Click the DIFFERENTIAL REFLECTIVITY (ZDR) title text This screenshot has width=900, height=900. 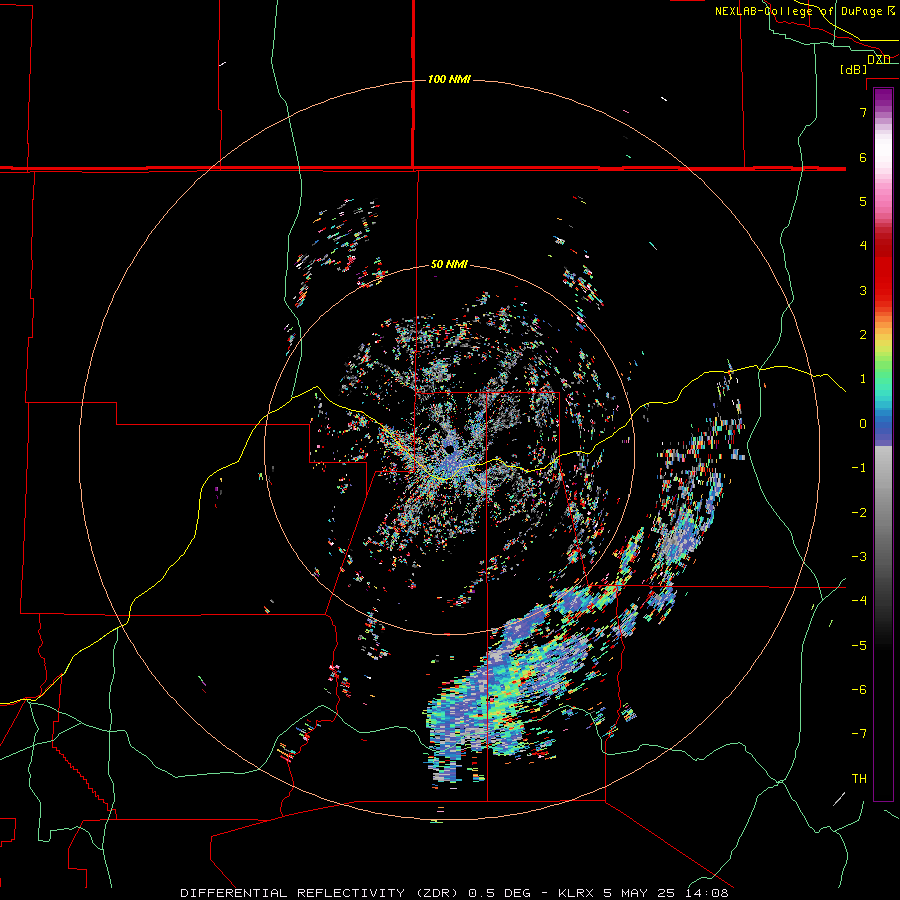pos(321,893)
